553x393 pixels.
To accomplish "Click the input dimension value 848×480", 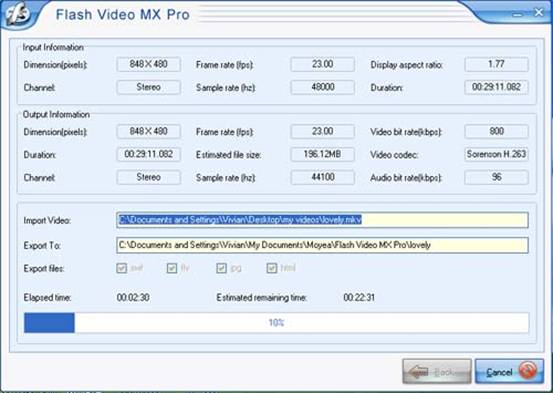I will [x=148, y=65].
